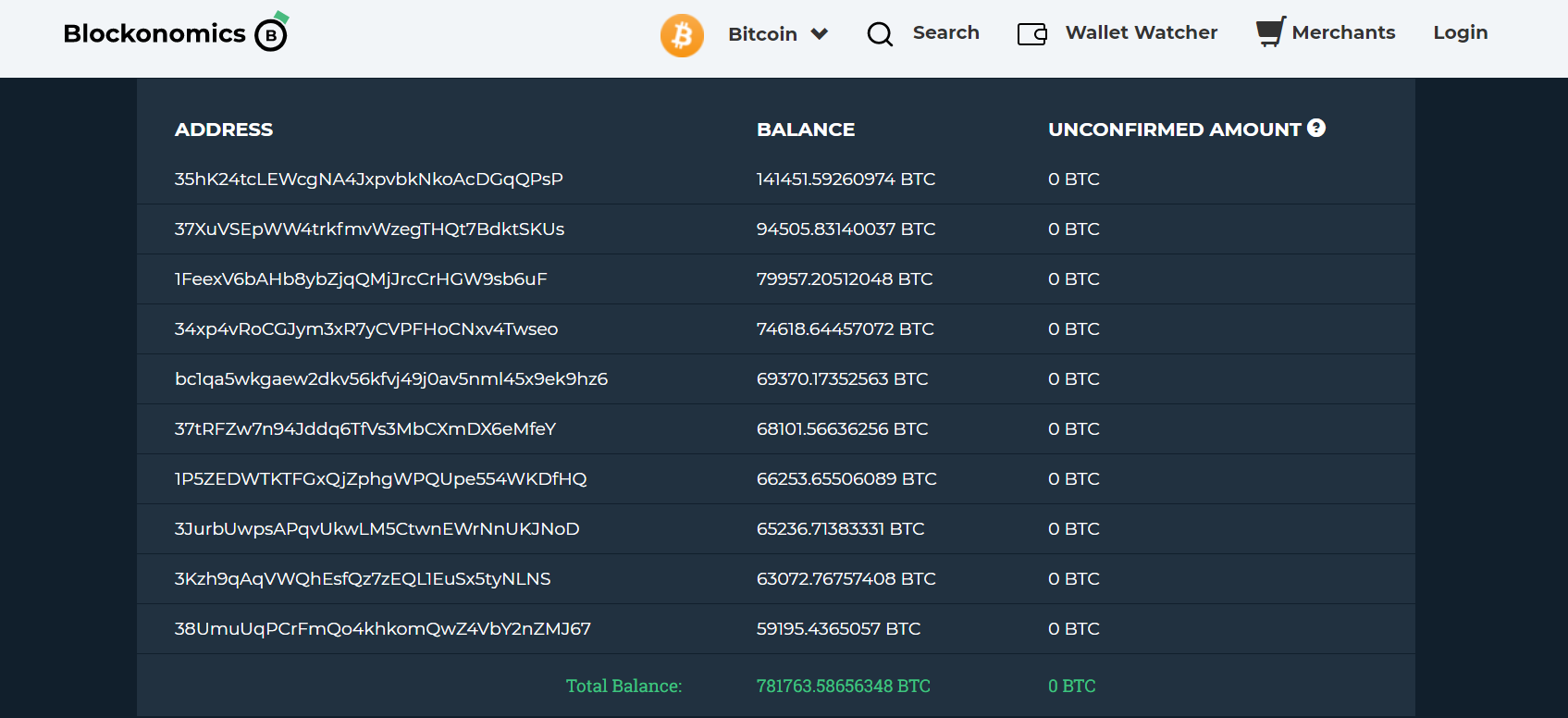Select balance 63072.76757408 BTC

pyautogui.click(x=846, y=578)
